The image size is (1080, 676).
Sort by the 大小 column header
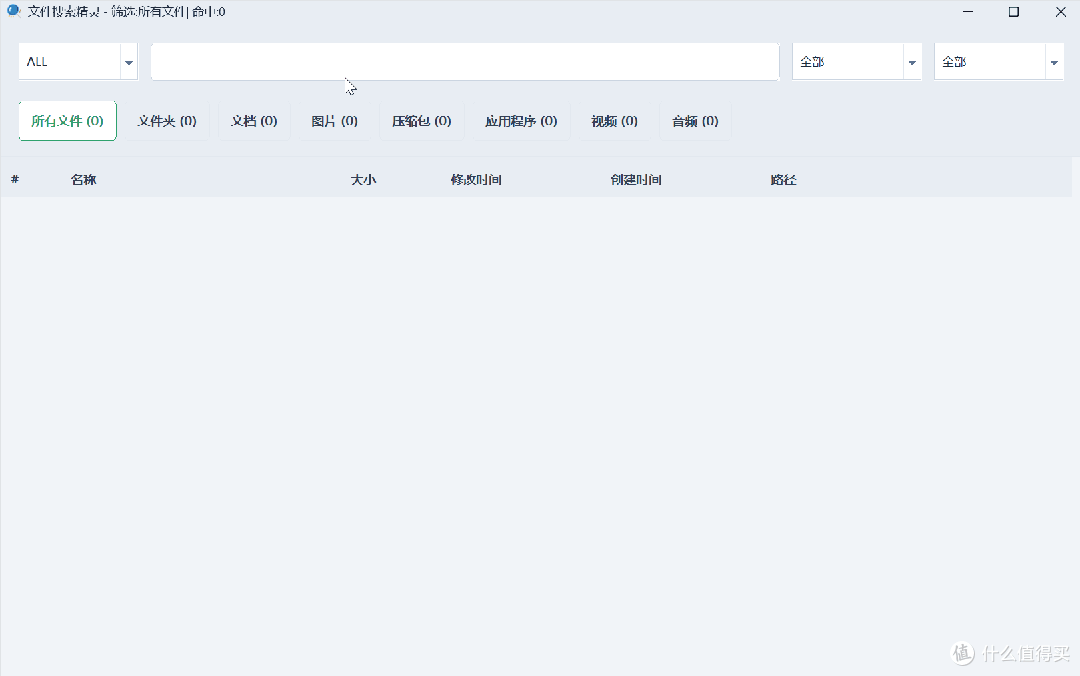(x=364, y=180)
